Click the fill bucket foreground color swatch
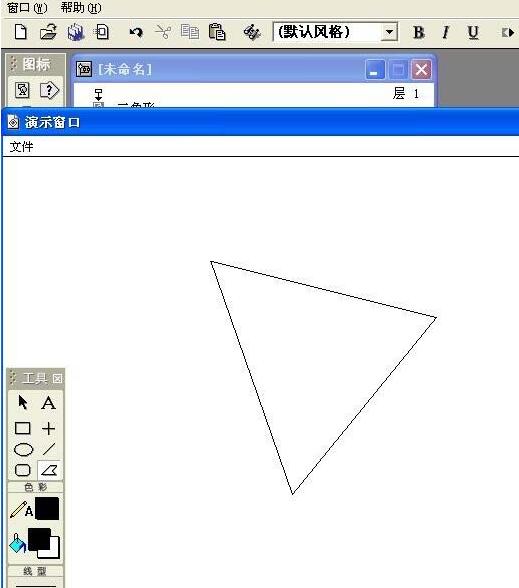 pos(39,539)
